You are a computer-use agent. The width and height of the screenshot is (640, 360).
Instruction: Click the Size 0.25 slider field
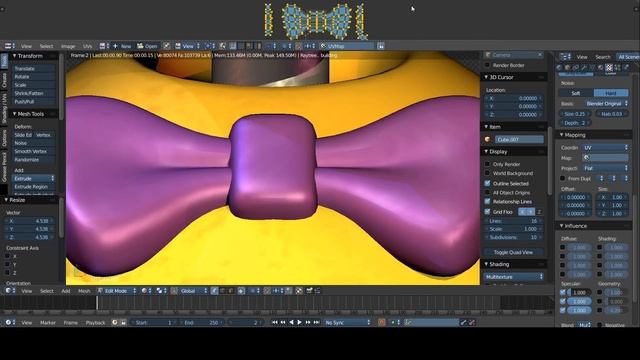click(576, 114)
